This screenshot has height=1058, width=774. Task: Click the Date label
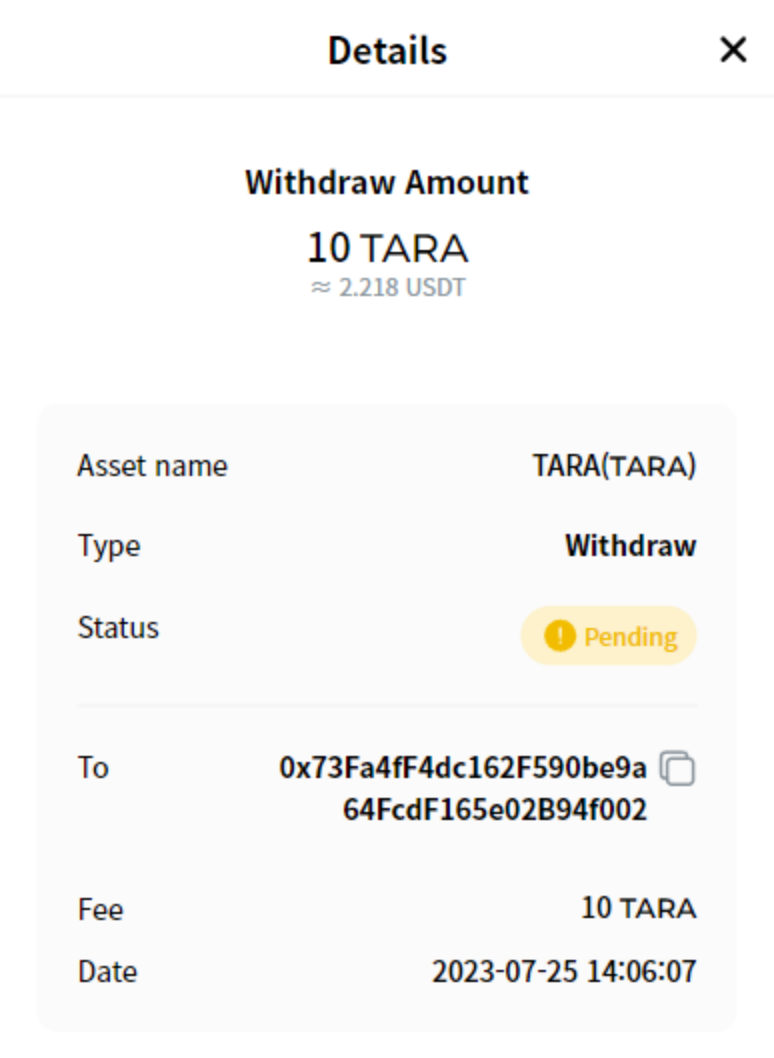pos(107,972)
